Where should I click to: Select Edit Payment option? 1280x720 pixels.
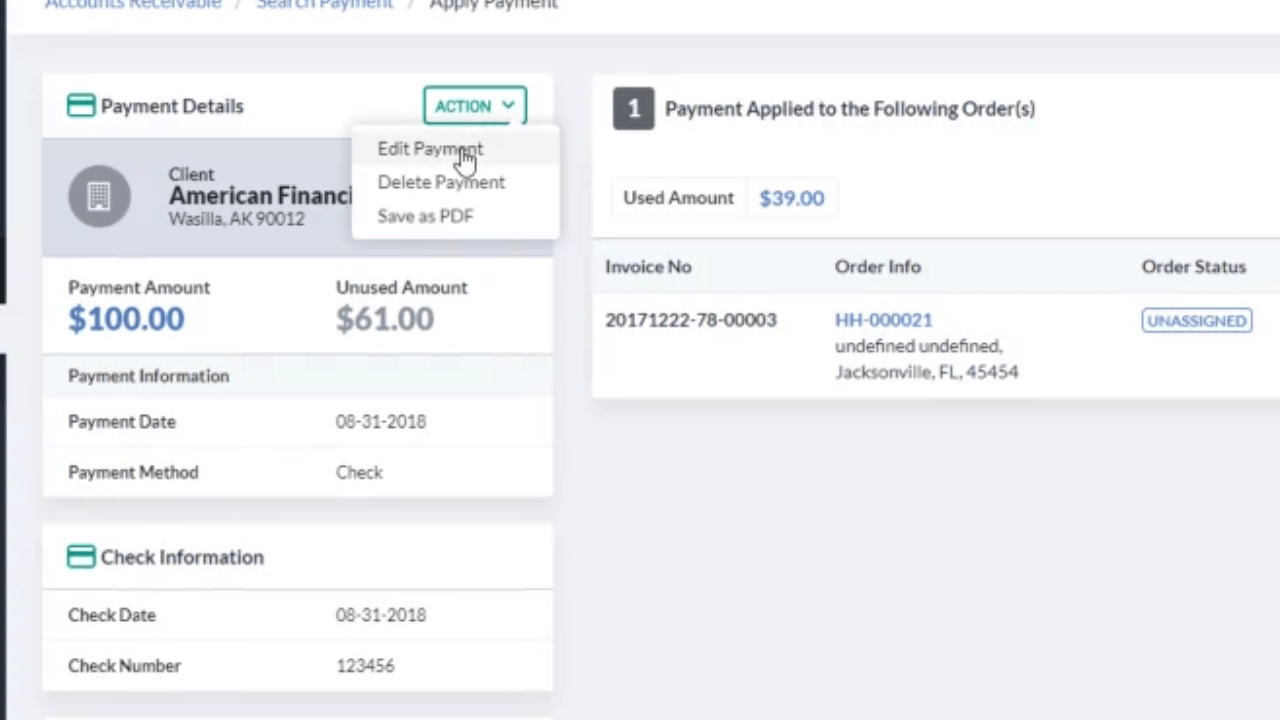[x=430, y=148]
